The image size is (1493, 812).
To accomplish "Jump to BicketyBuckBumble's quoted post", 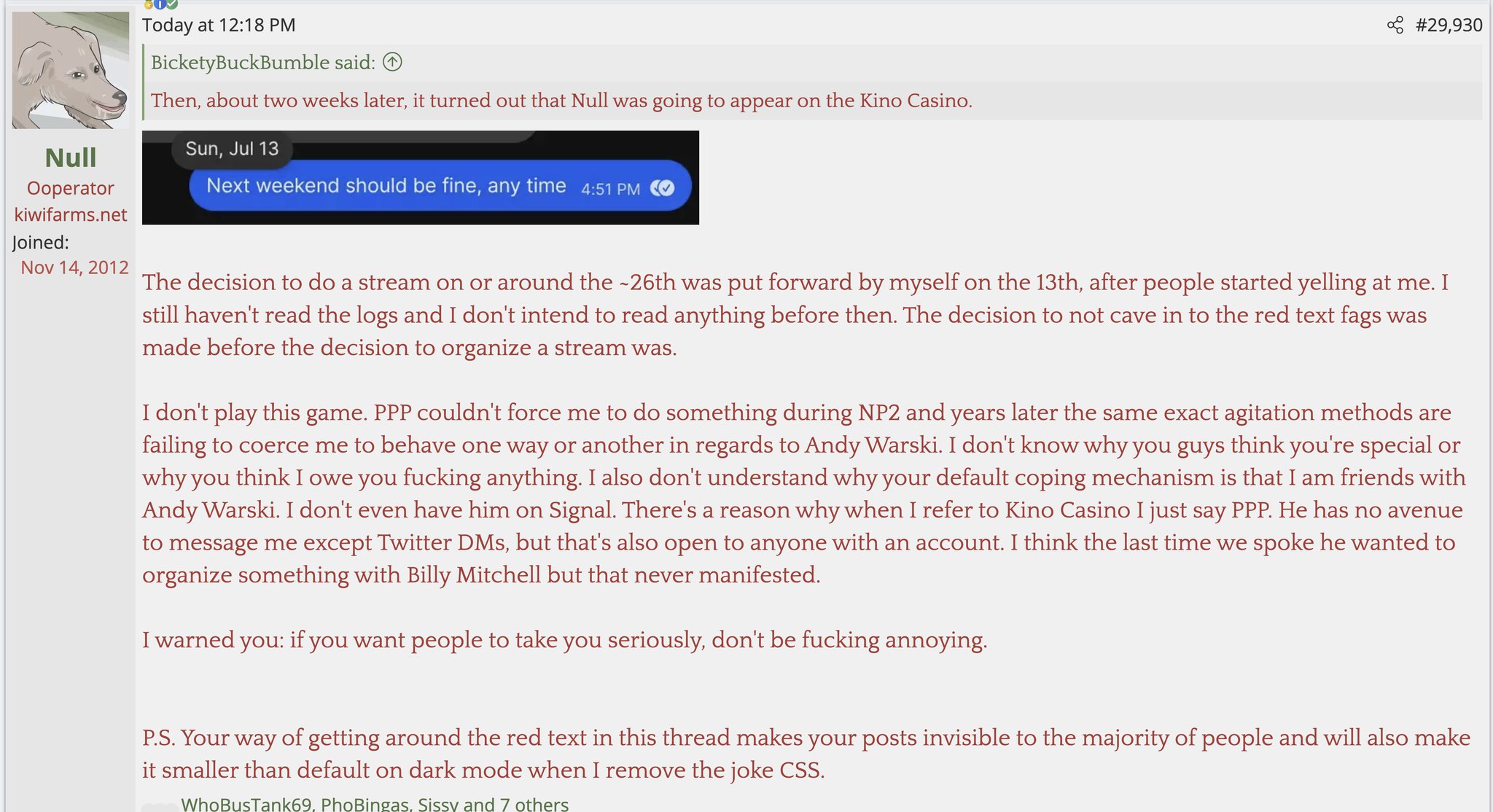I will point(262,63).
